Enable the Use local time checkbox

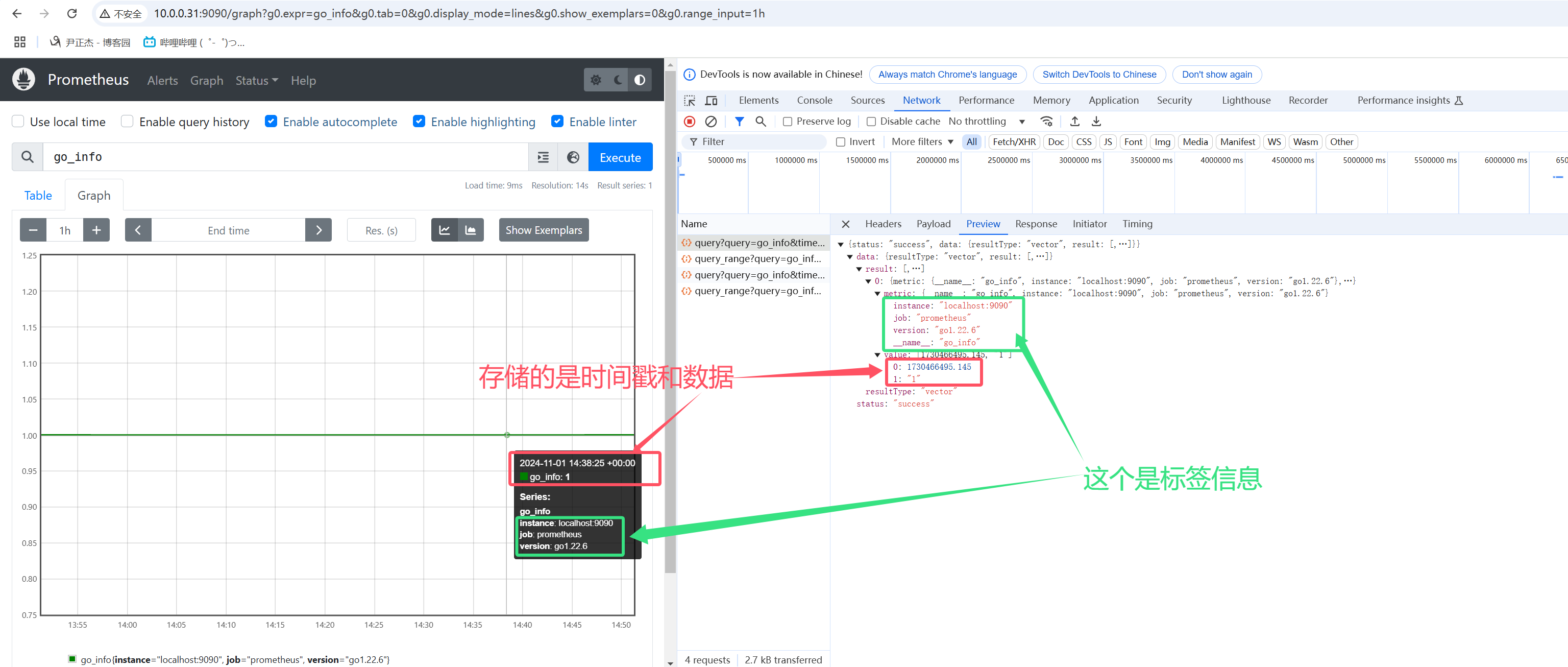point(18,121)
